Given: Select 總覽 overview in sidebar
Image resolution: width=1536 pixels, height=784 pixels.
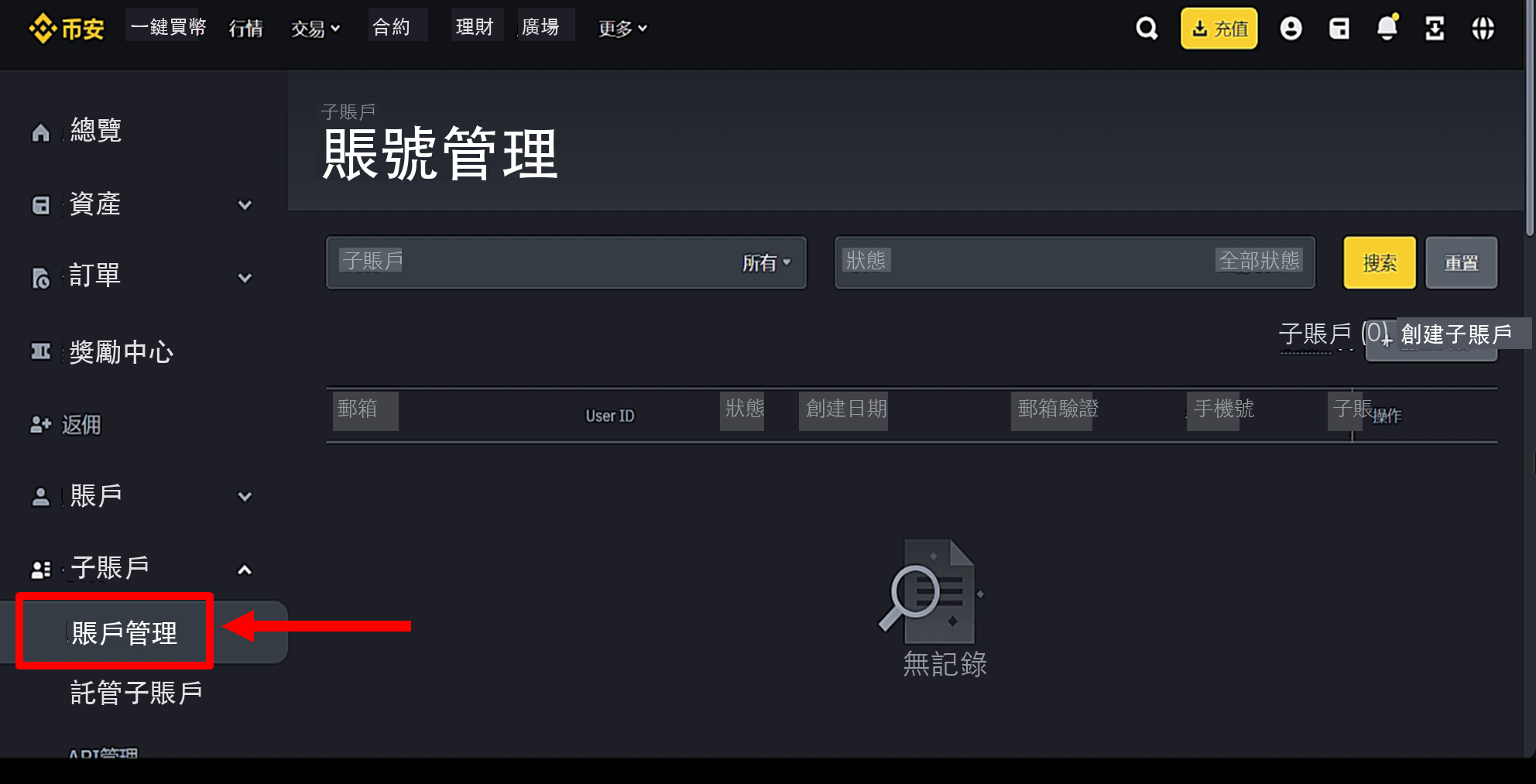Looking at the screenshot, I should click(x=96, y=130).
